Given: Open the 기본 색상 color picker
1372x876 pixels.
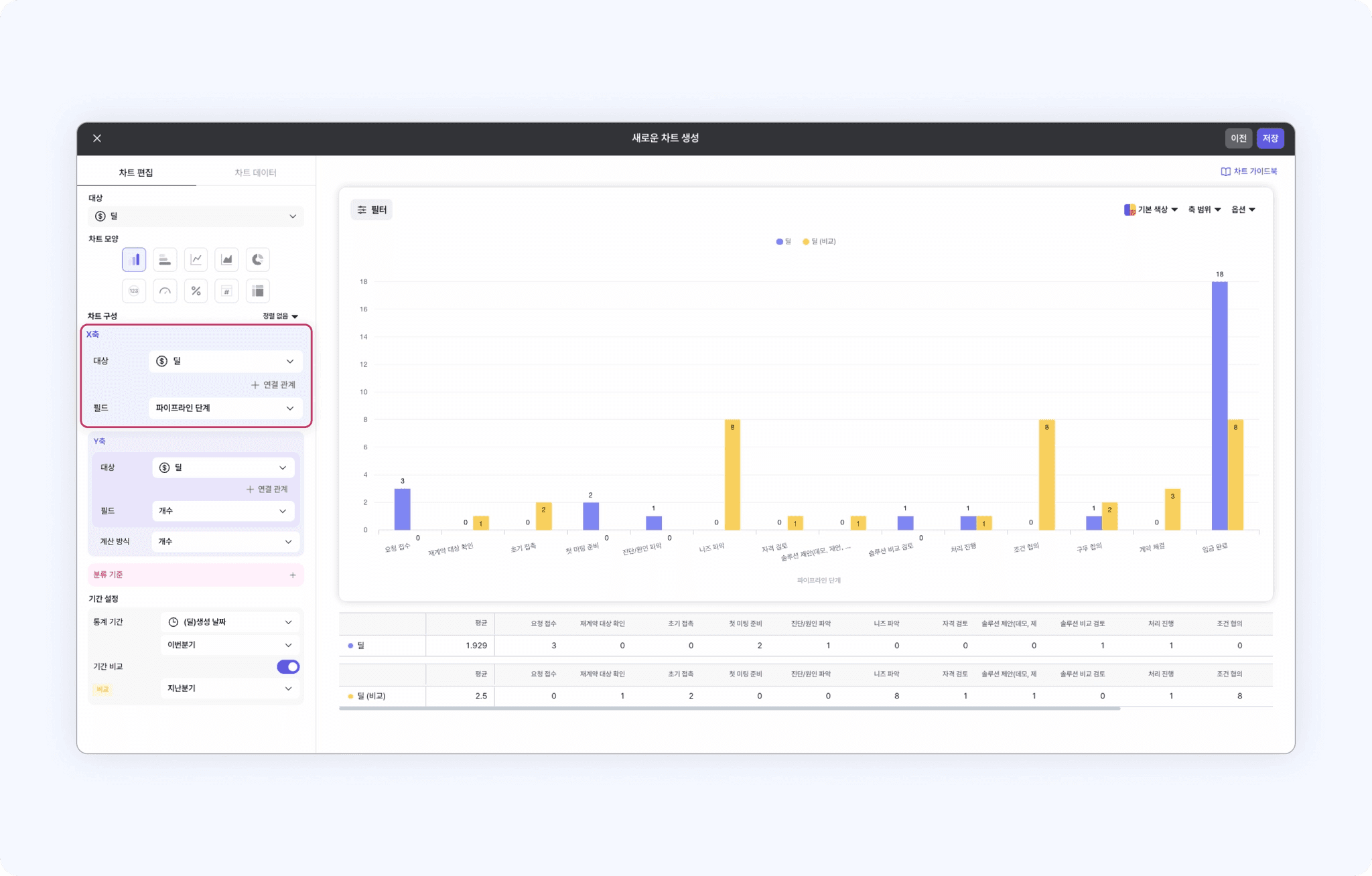Looking at the screenshot, I should [x=1151, y=210].
